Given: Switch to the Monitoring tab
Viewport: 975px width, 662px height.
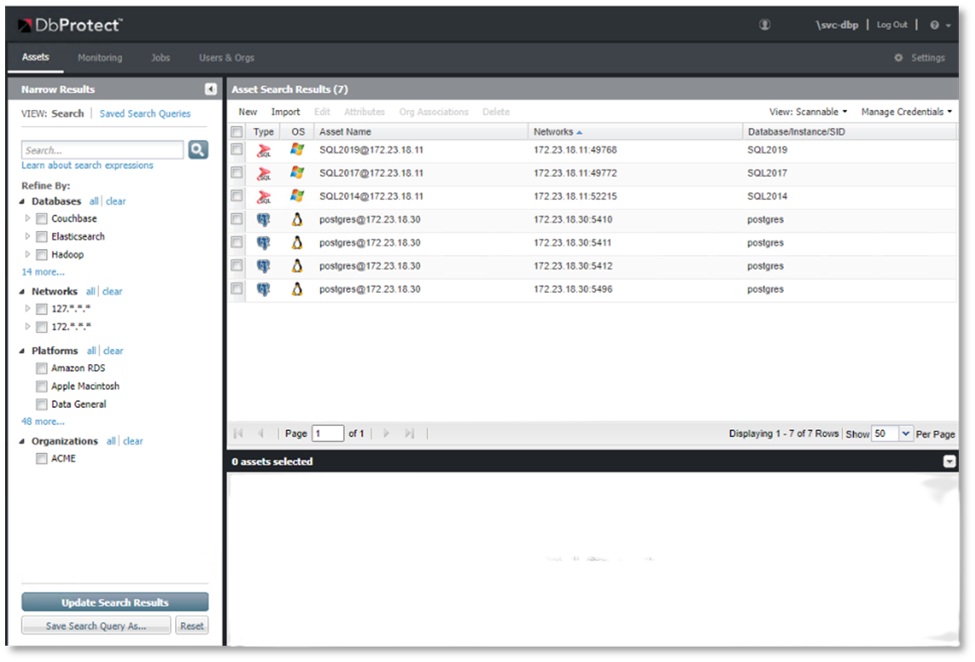Looking at the screenshot, I should point(100,58).
